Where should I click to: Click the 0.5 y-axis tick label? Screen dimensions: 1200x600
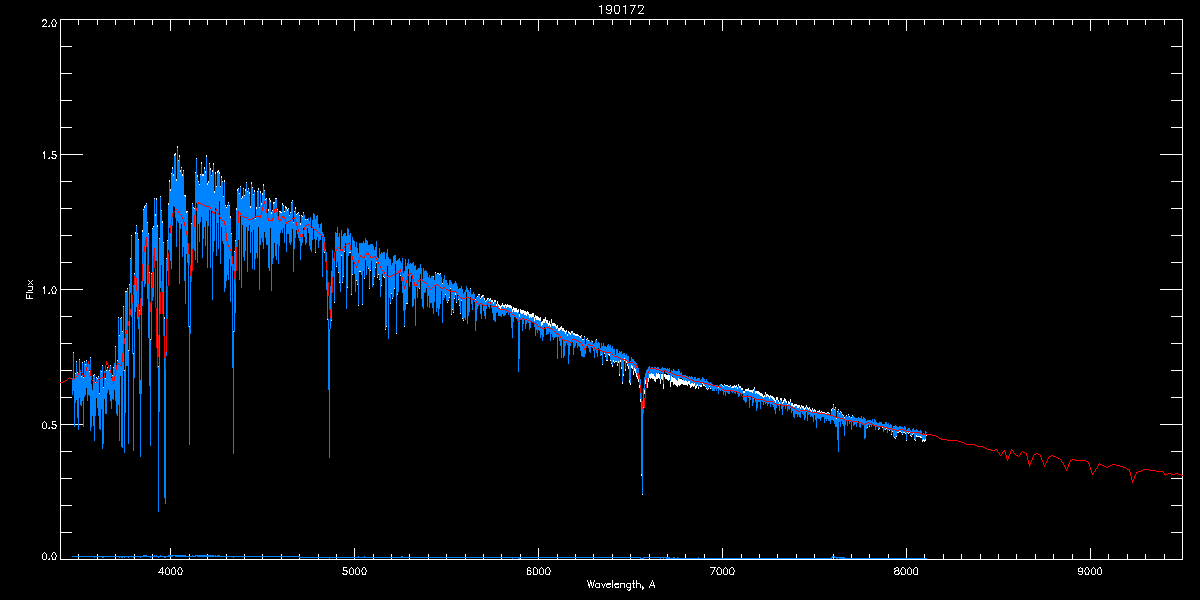[x=48, y=424]
